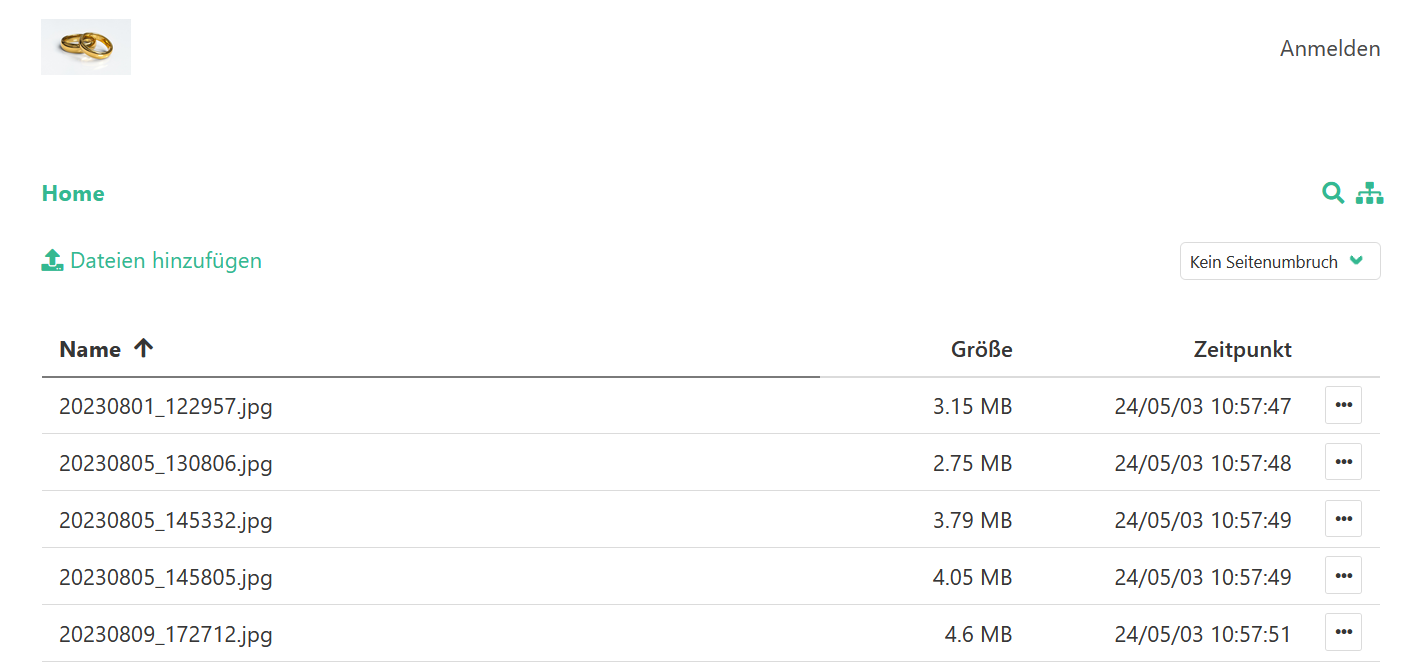This screenshot has width=1406, height=667.
Task: Click the folder tree navigation icon
Action: coord(1369,193)
